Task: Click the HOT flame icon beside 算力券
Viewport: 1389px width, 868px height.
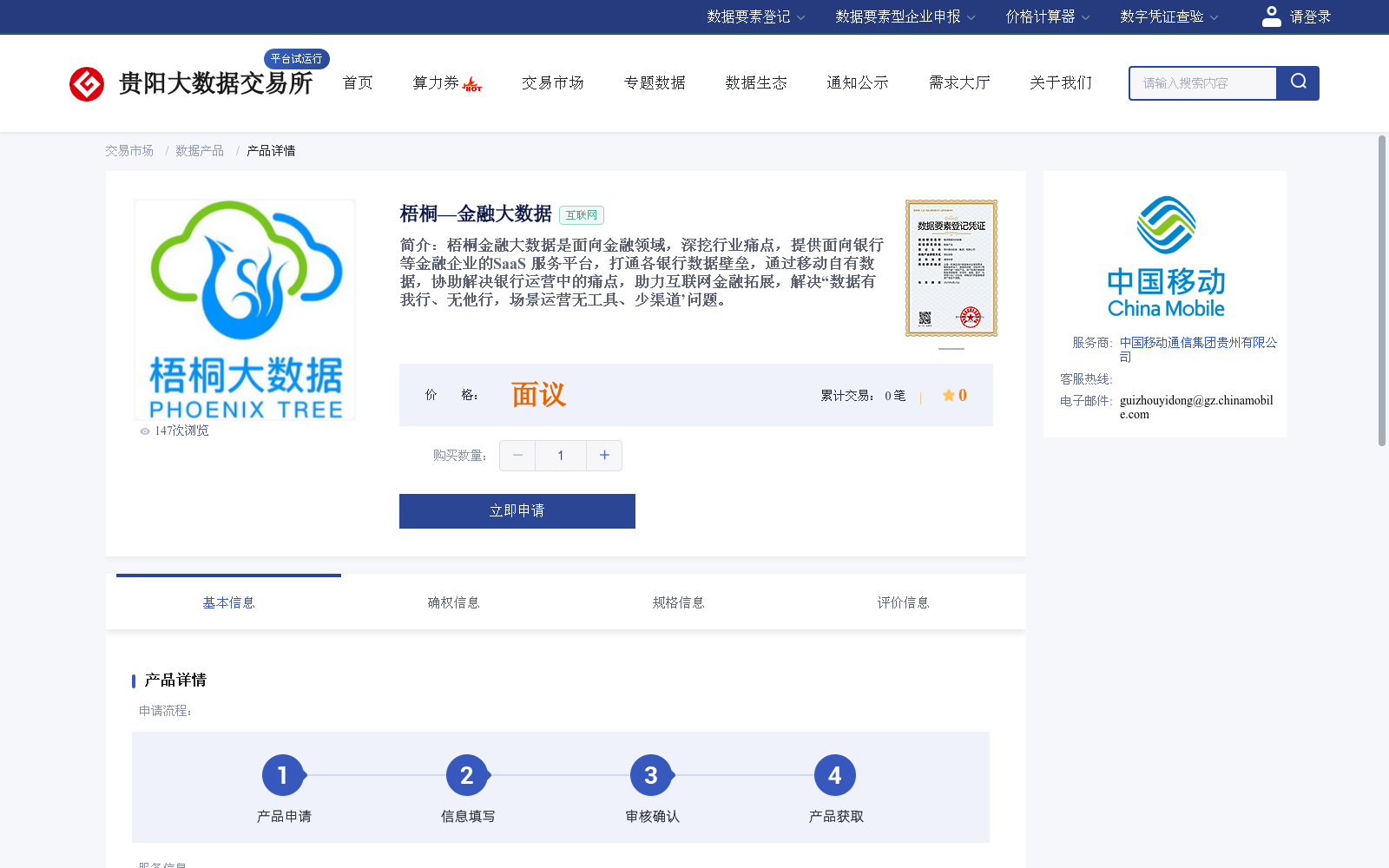Action: tap(472, 84)
